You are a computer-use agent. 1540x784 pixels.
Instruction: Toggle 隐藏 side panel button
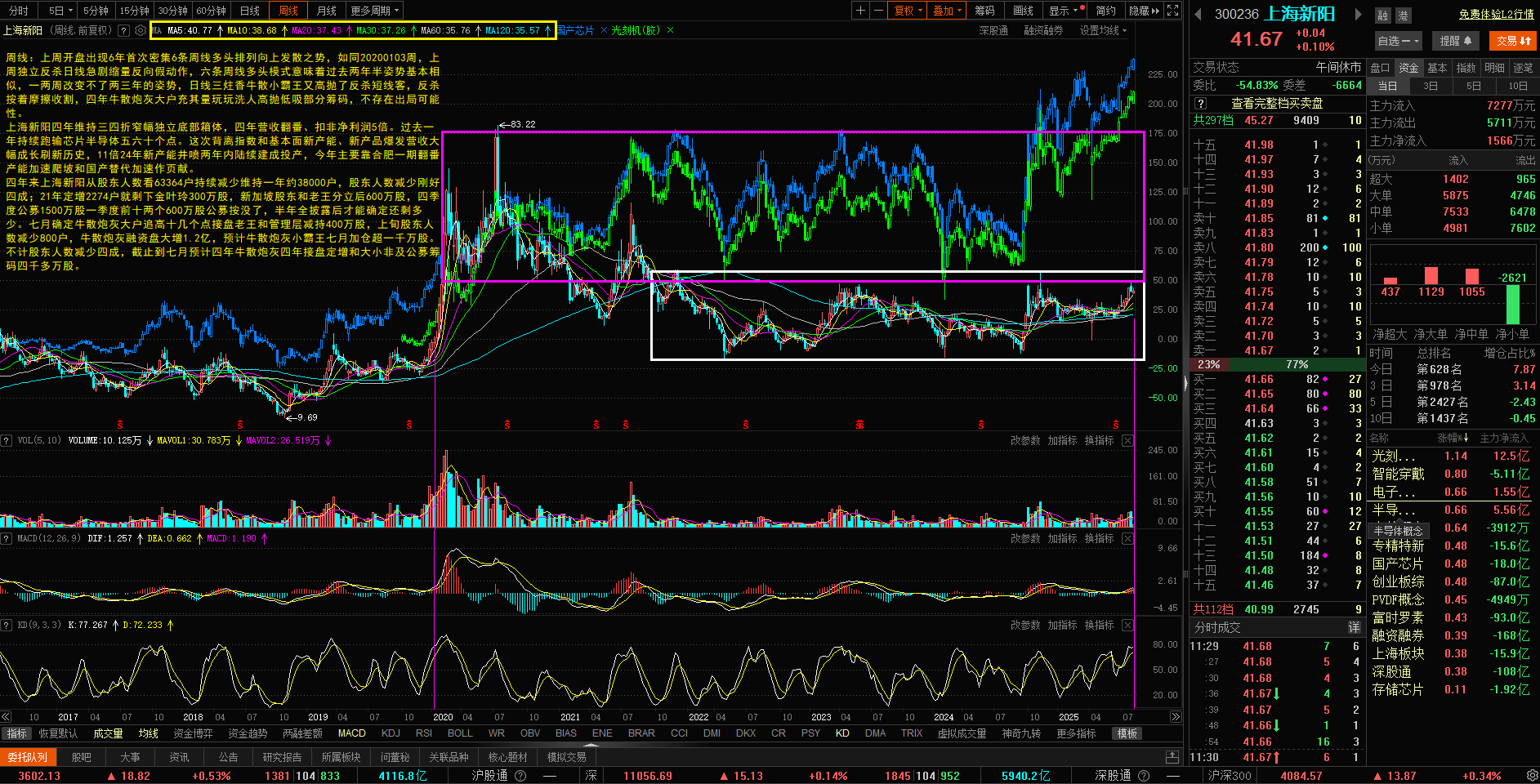pyautogui.click(x=1144, y=11)
